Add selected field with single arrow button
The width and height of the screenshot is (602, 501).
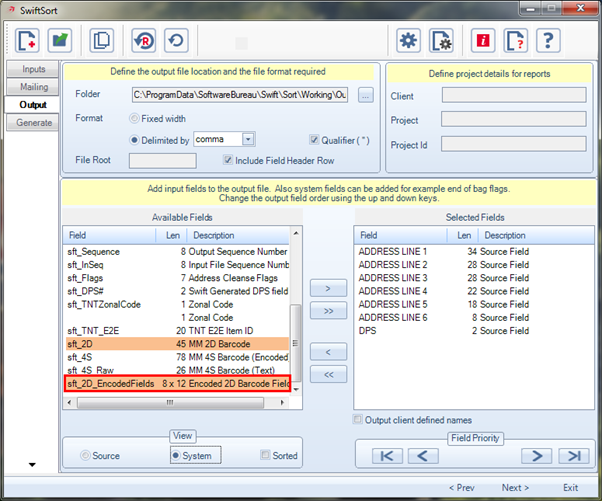point(328,288)
